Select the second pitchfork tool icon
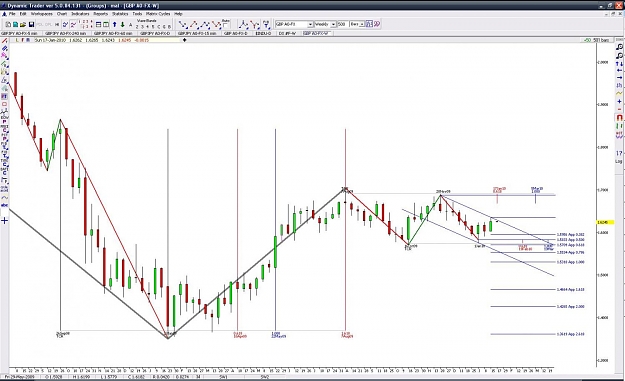 (255, 25)
